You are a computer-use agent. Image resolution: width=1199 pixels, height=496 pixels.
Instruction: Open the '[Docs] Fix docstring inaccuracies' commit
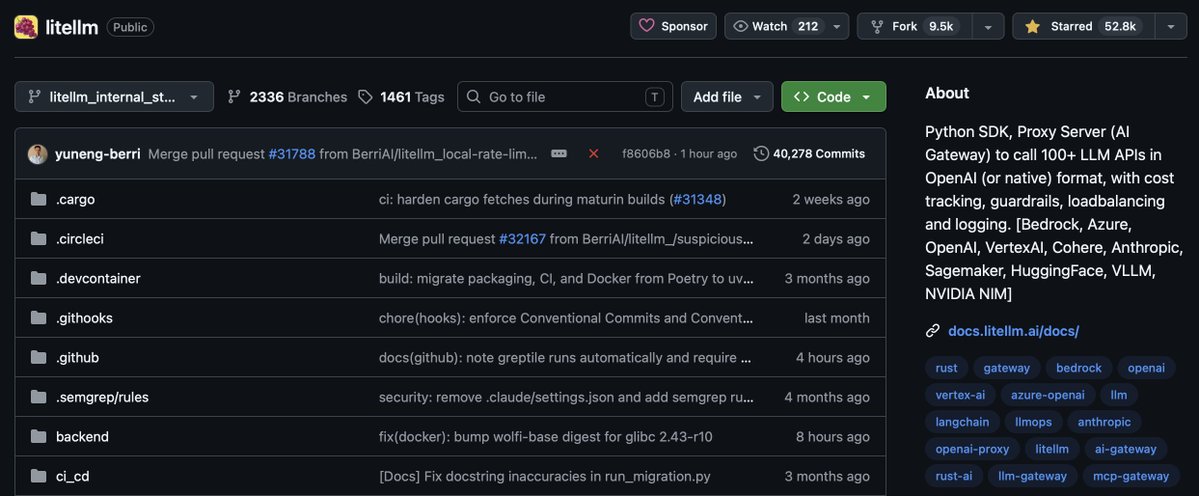click(544, 477)
